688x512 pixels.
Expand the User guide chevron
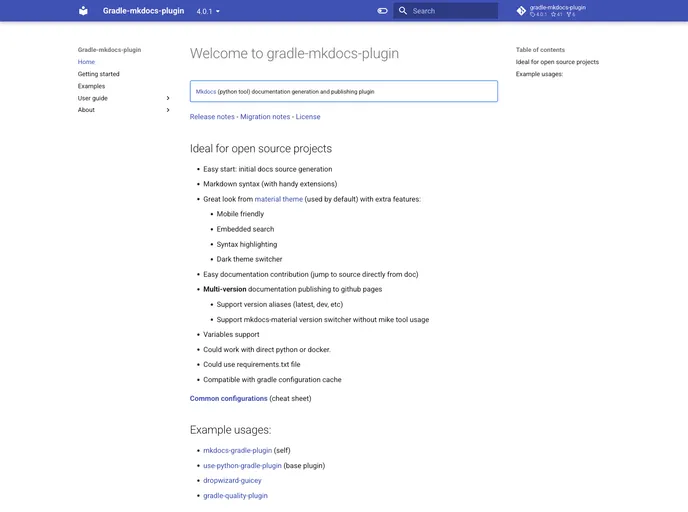168,98
